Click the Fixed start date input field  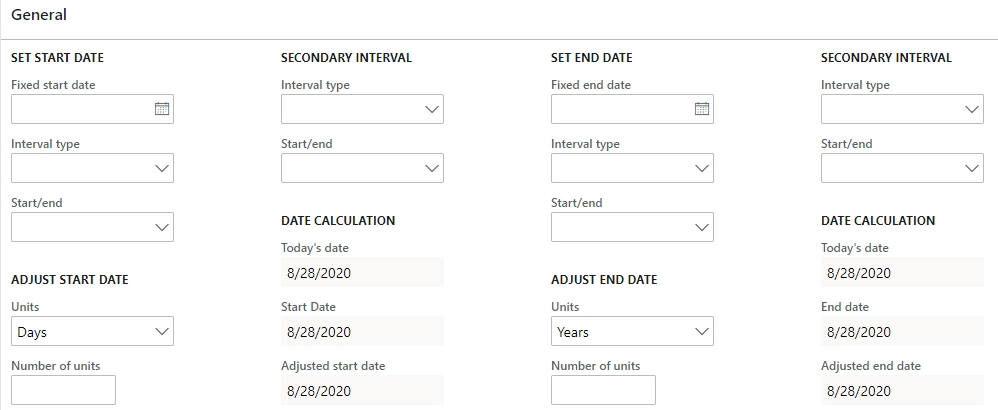click(83, 109)
